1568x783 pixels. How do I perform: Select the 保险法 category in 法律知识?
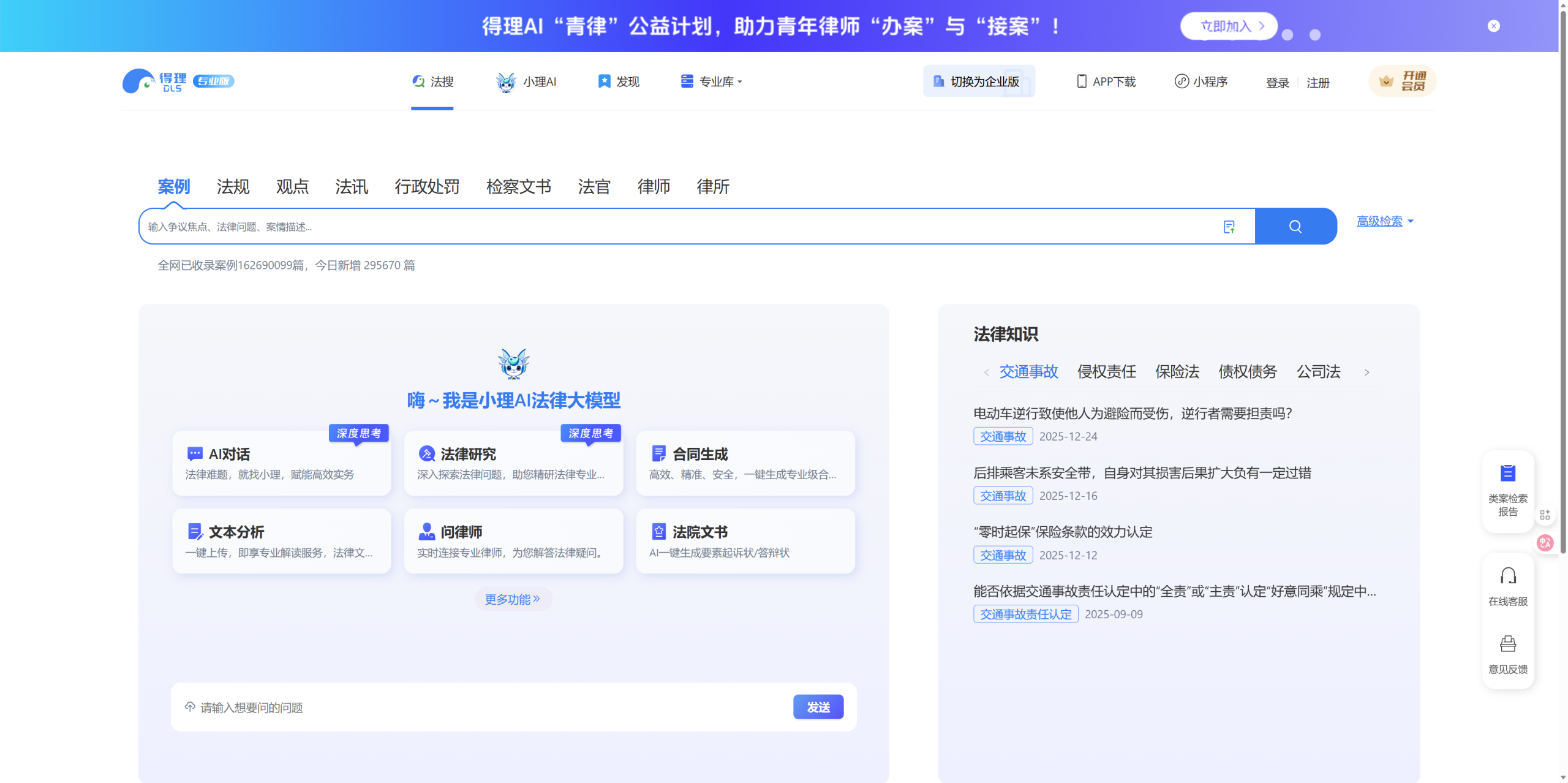pos(1177,371)
